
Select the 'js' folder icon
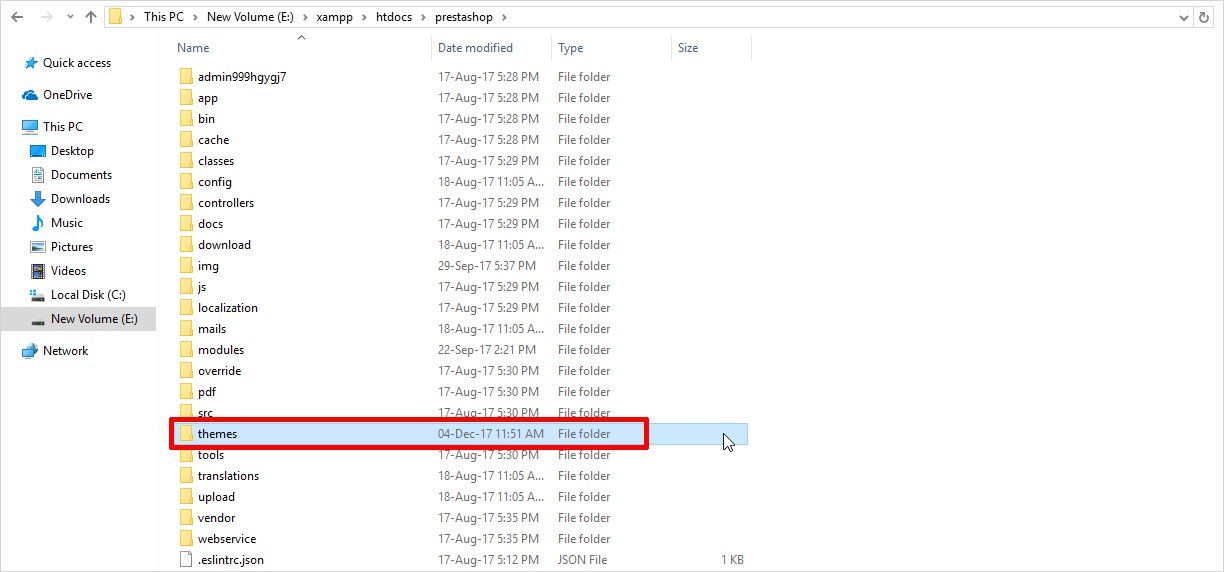click(186, 287)
